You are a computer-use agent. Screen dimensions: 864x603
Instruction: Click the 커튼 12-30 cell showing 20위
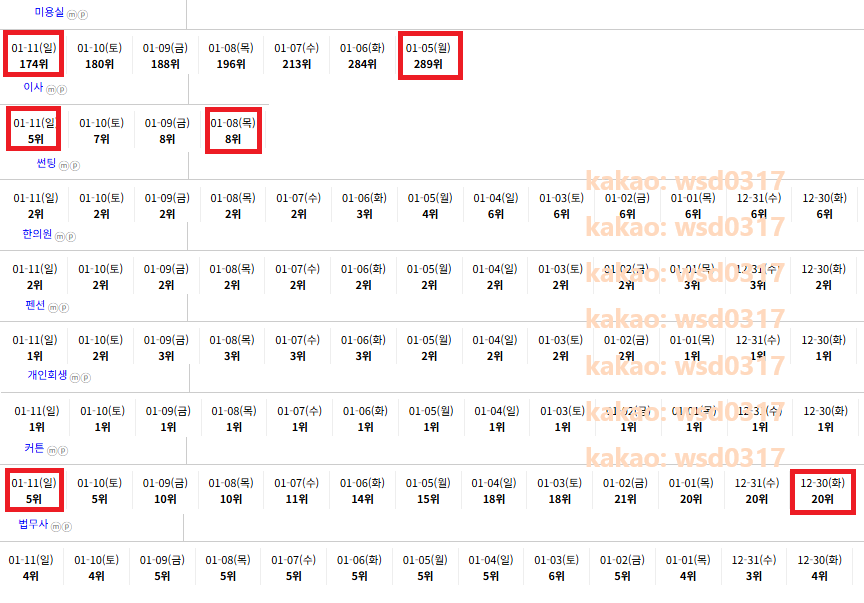(824, 490)
